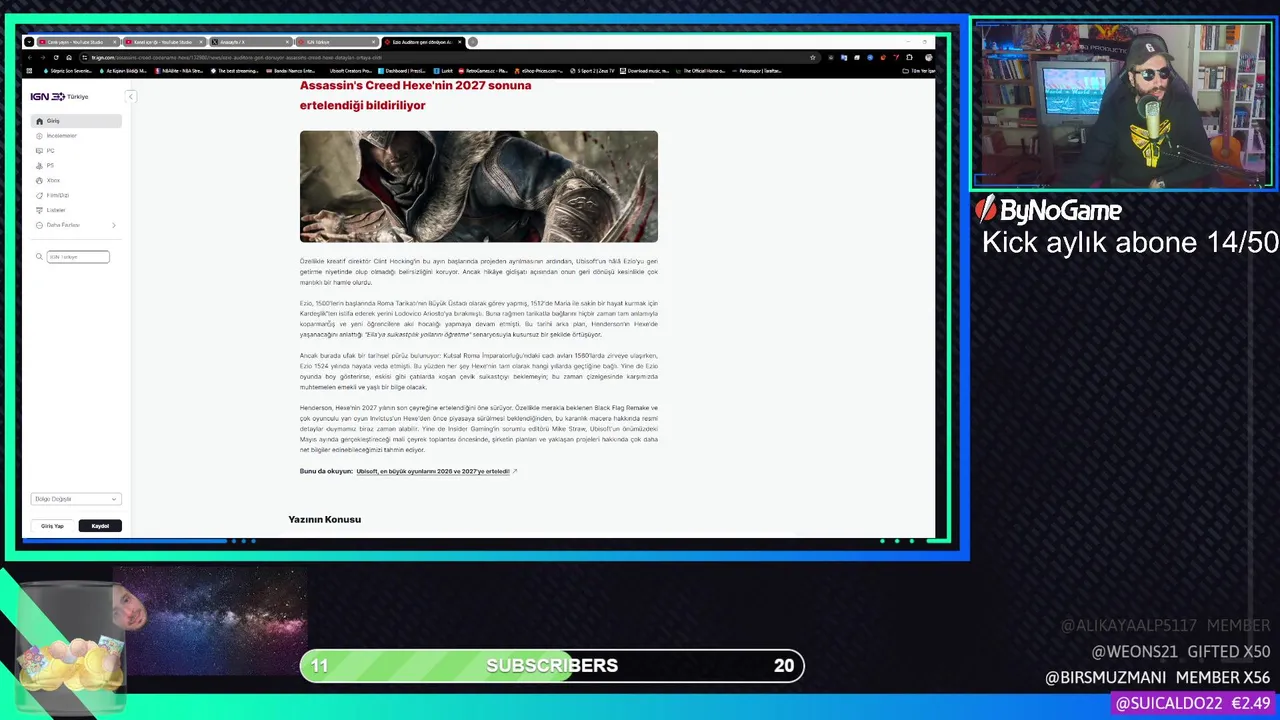Close the IGN Türkiye browser tab
Screen dimensions: 1280x720
coord(374,42)
